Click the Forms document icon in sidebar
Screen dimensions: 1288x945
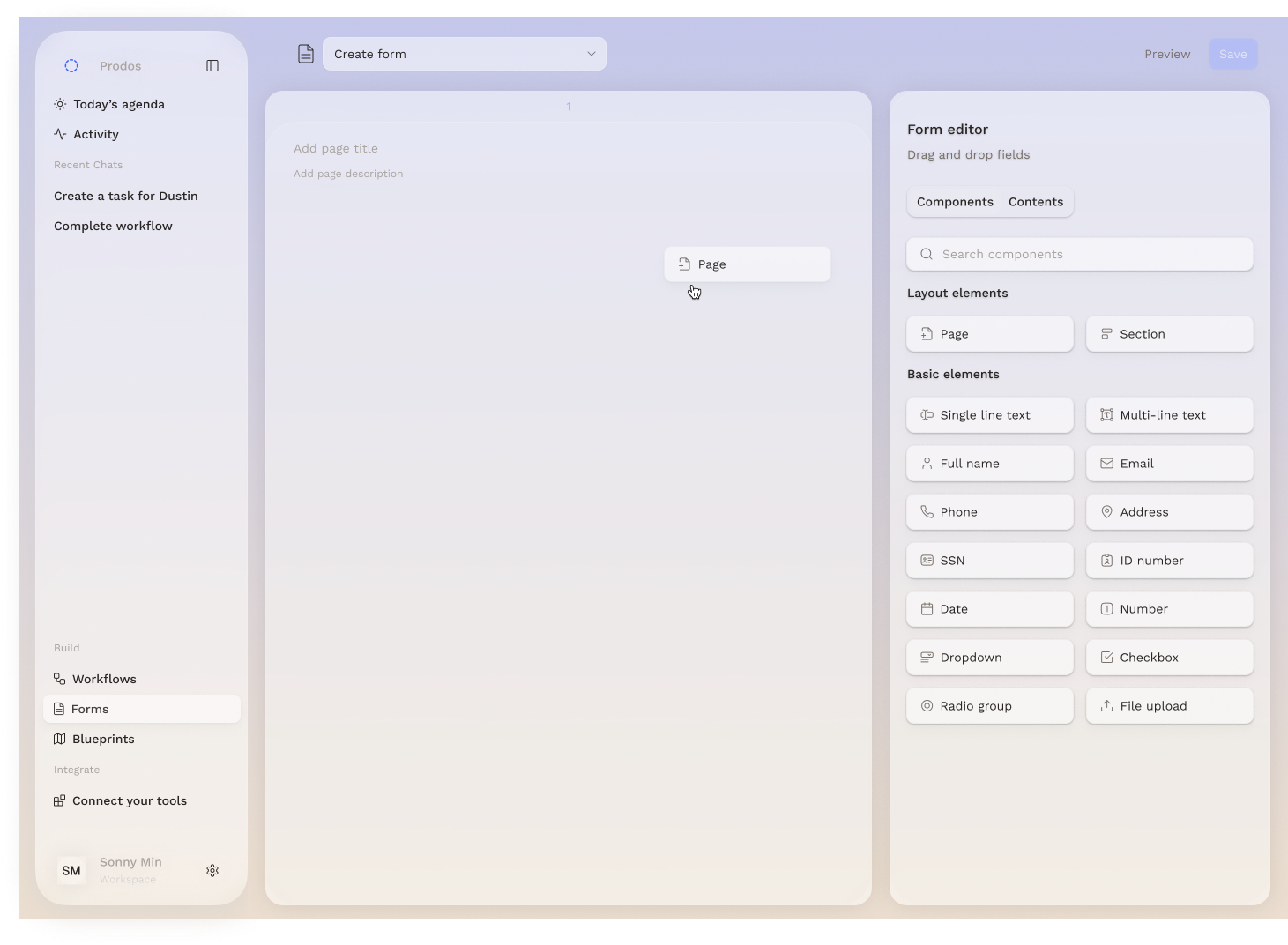(x=59, y=709)
